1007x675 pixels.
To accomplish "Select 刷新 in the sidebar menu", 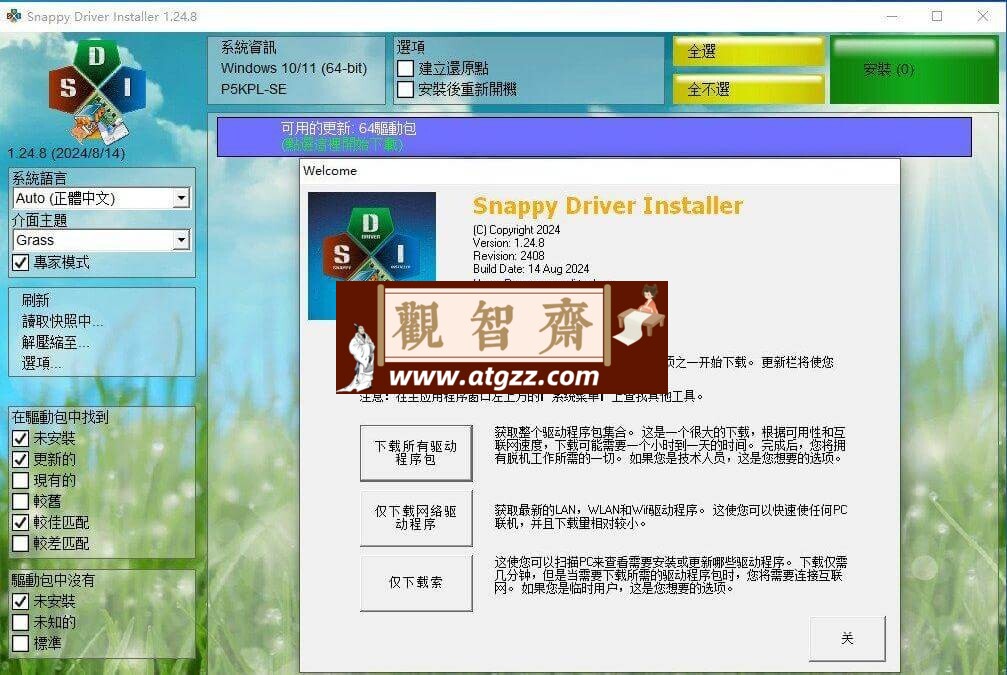I will point(35,300).
